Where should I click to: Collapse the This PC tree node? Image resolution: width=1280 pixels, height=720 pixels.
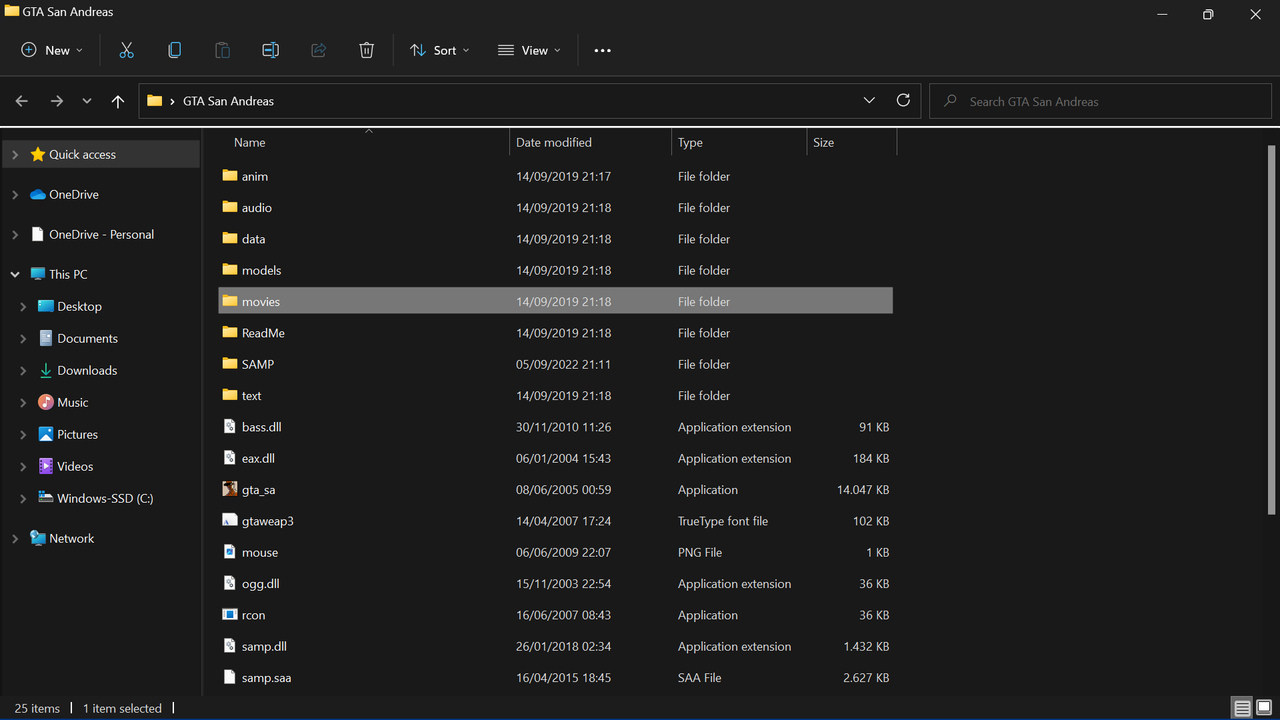point(15,274)
